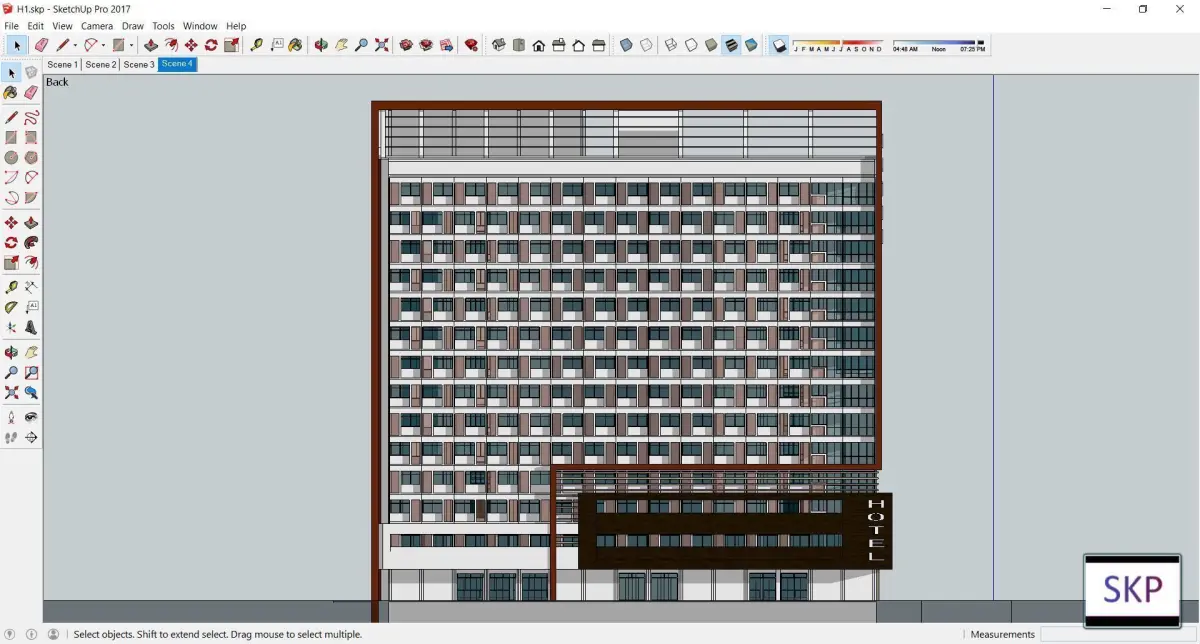
Task: Click the sign-in person status bar icon
Action: (53, 634)
